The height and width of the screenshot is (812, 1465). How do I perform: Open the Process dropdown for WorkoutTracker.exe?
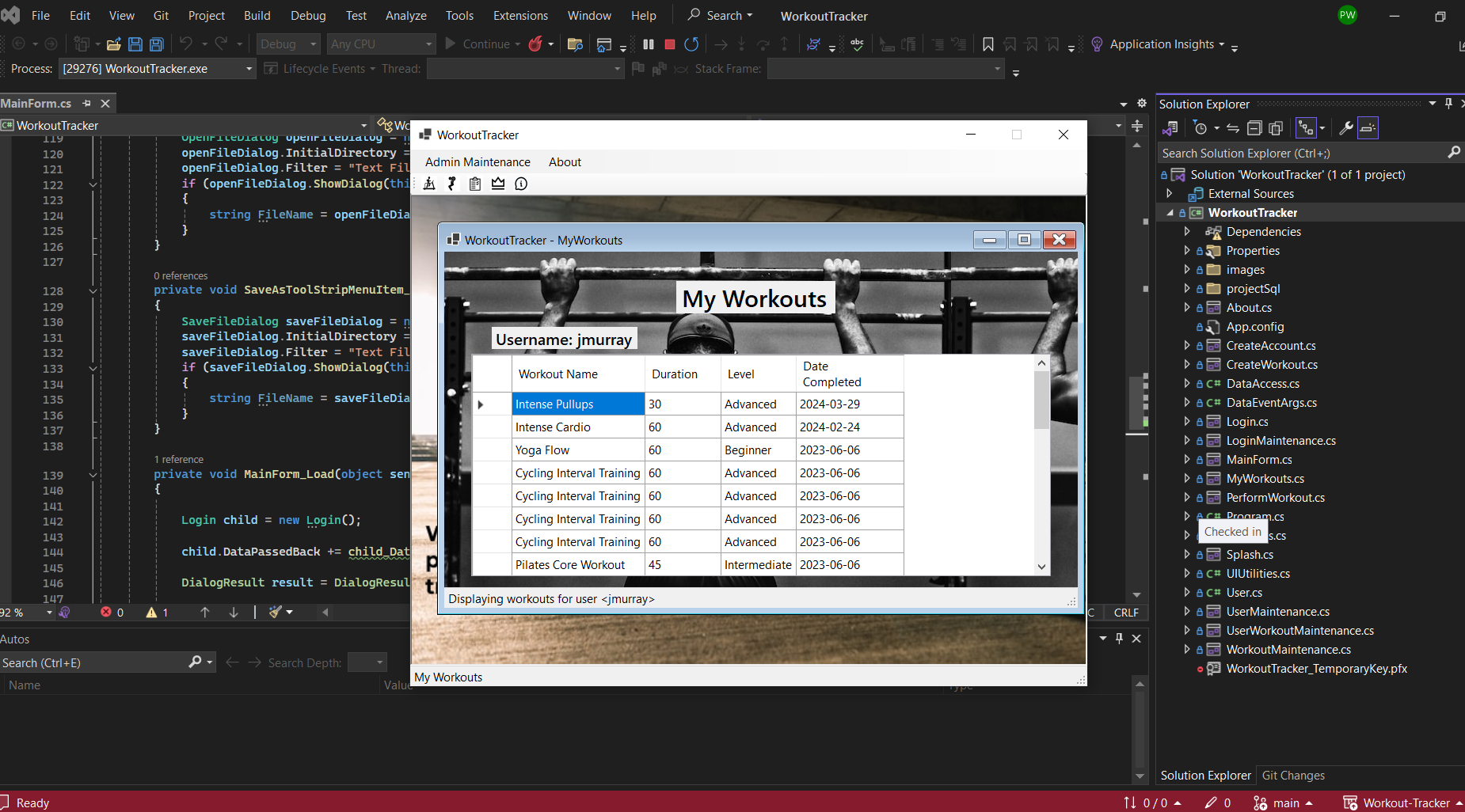coord(249,69)
